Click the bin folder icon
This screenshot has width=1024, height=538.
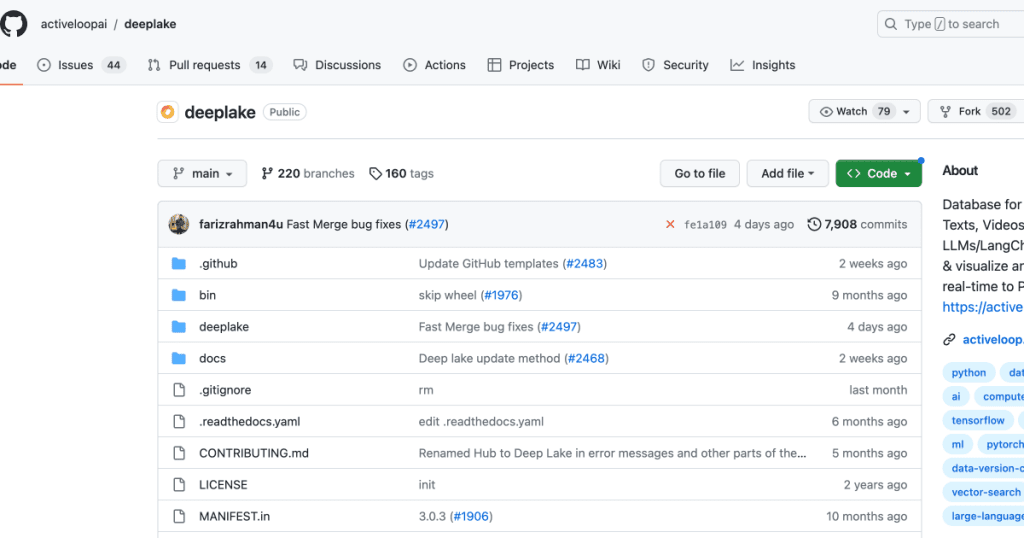[x=179, y=295]
